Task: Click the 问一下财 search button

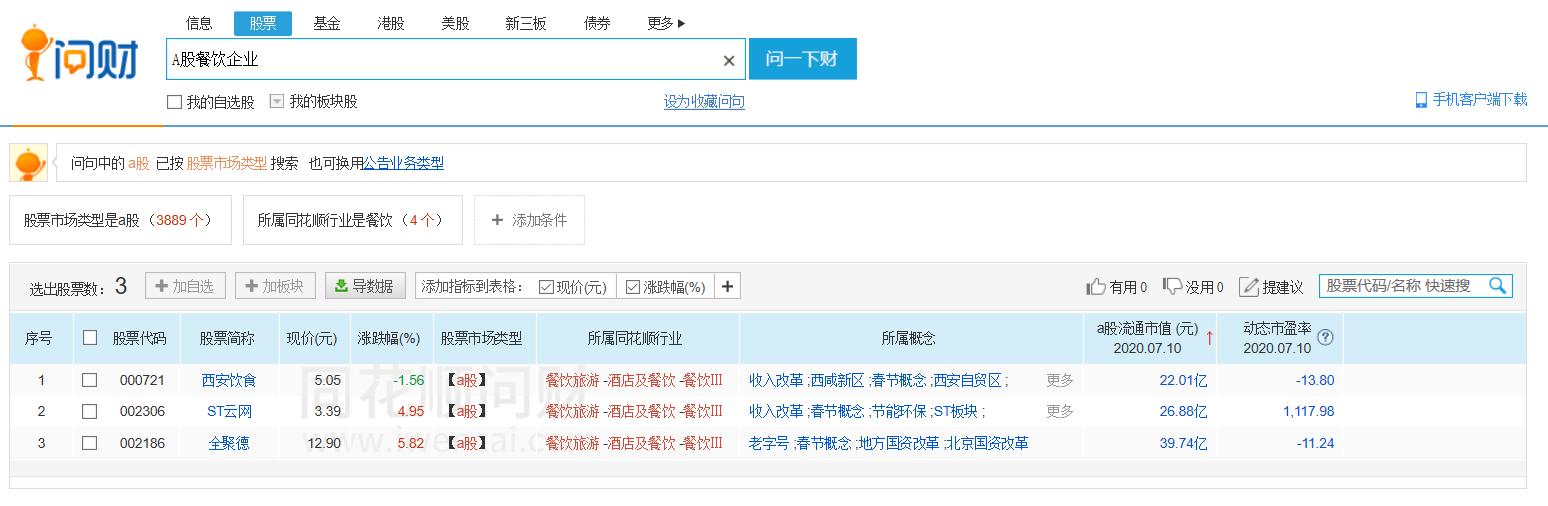Action: [803, 59]
